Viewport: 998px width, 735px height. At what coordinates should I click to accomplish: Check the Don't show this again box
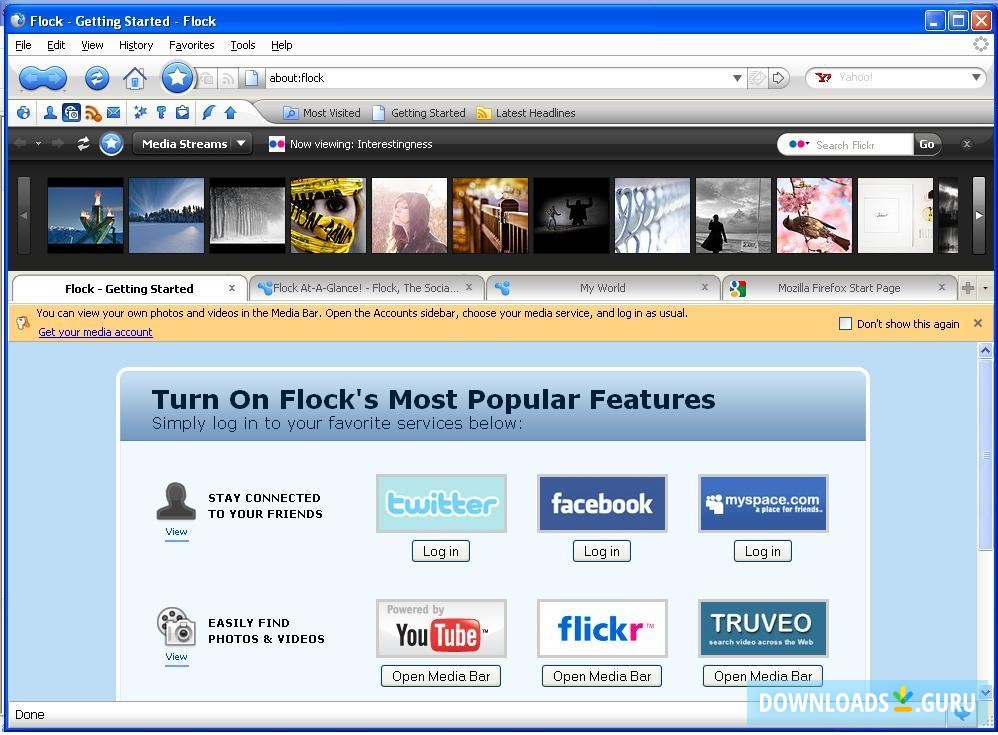[845, 324]
